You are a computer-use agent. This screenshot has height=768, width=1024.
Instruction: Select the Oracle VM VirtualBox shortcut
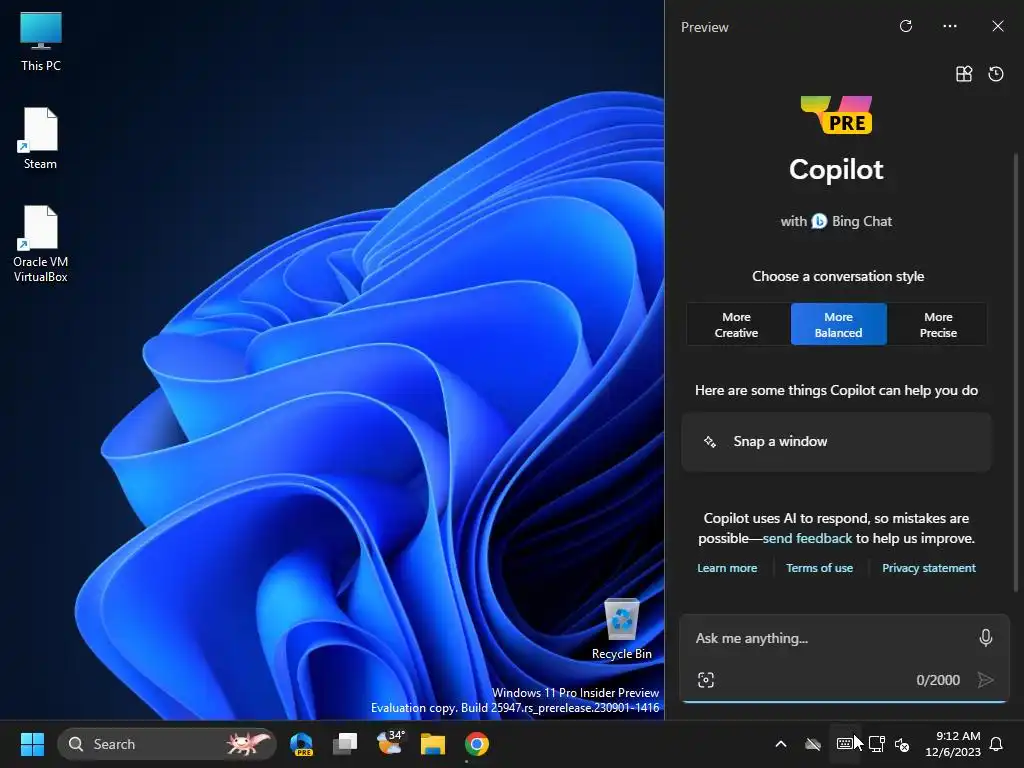40,244
